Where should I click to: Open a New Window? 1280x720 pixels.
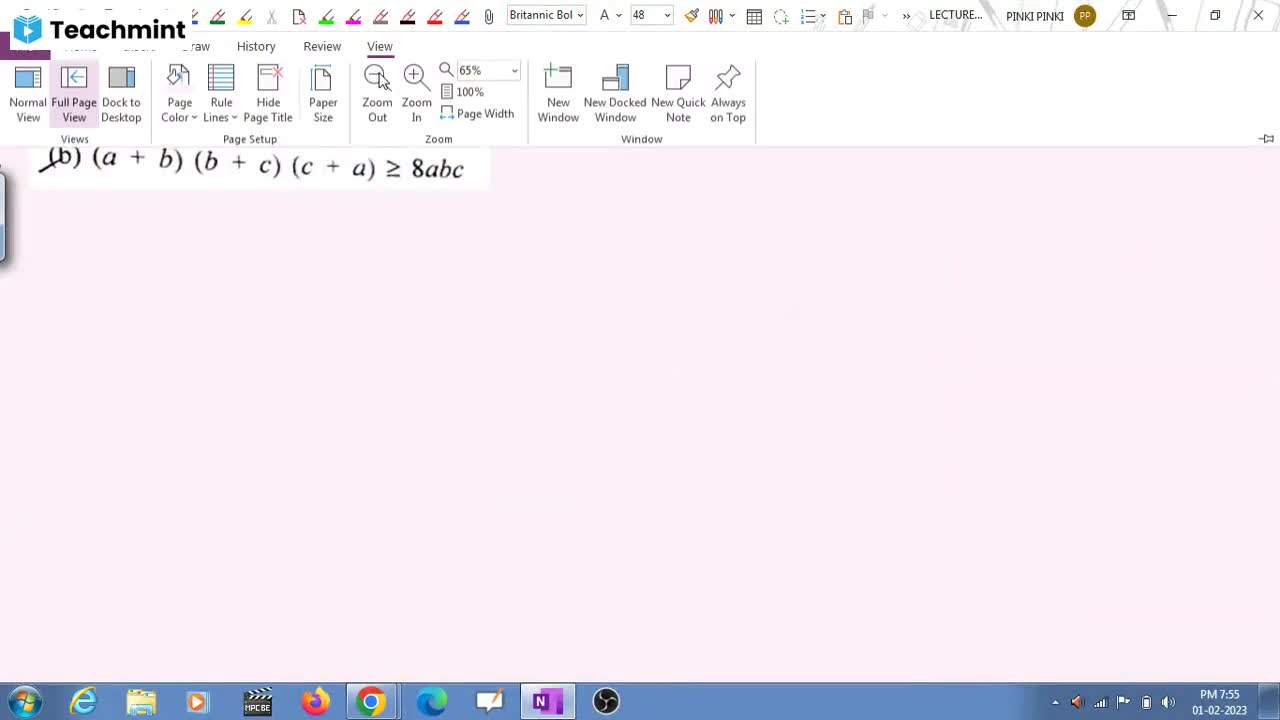tap(558, 95)
